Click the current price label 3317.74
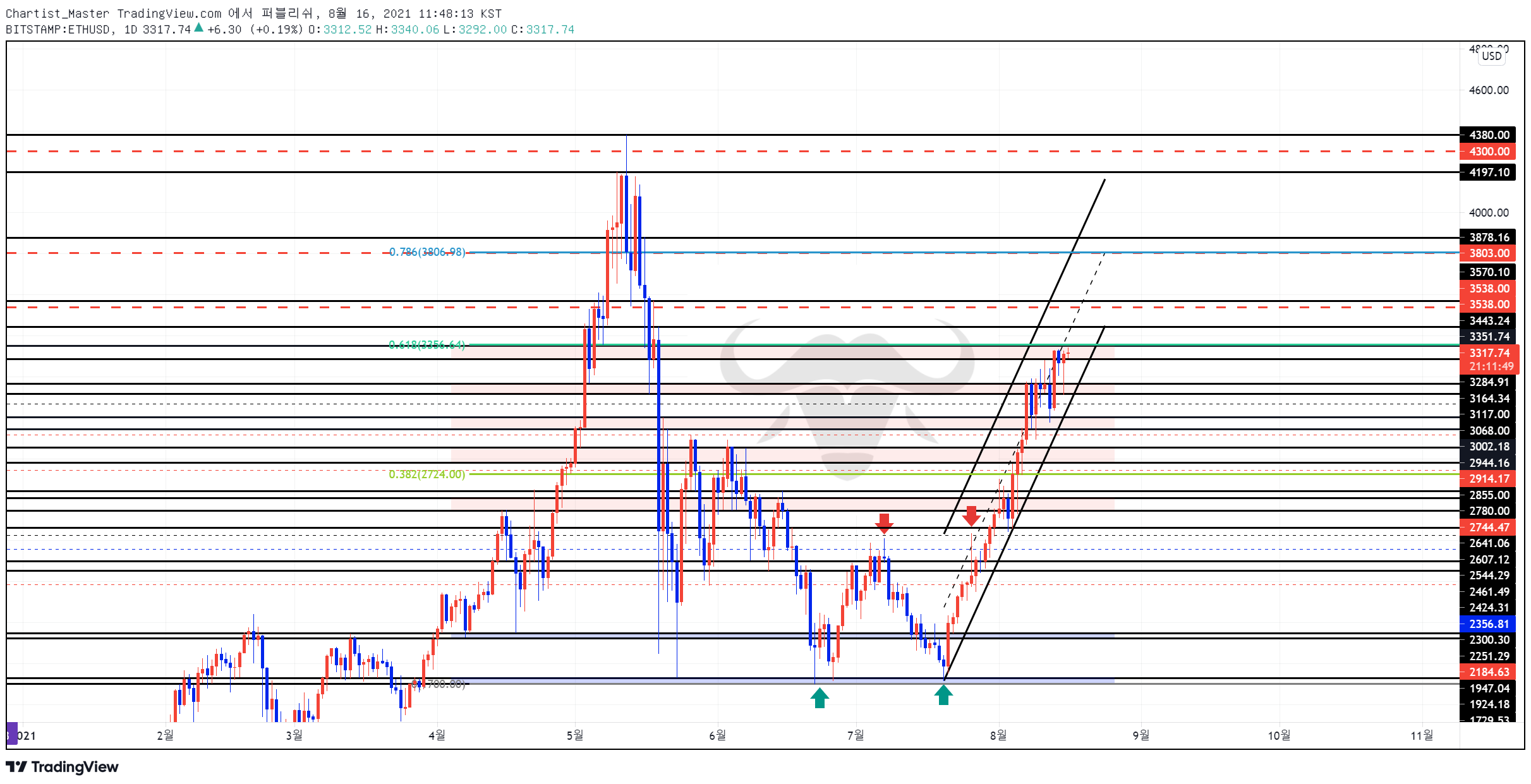This screenshot has width=1531, height=784. [x=1489, y=353]
